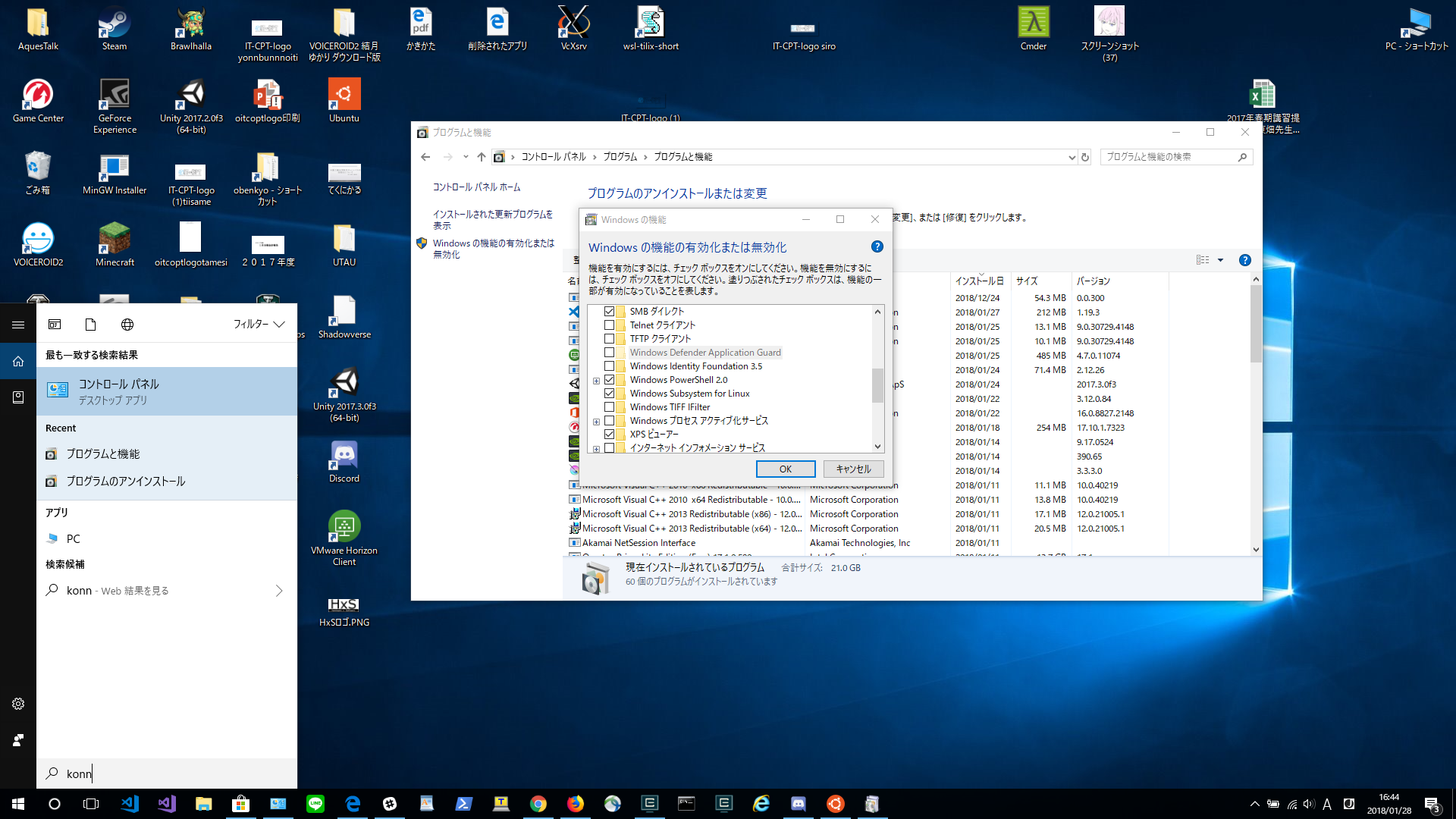Uncheck the XPS ビューアー checkbox

(x=609, y=435)
